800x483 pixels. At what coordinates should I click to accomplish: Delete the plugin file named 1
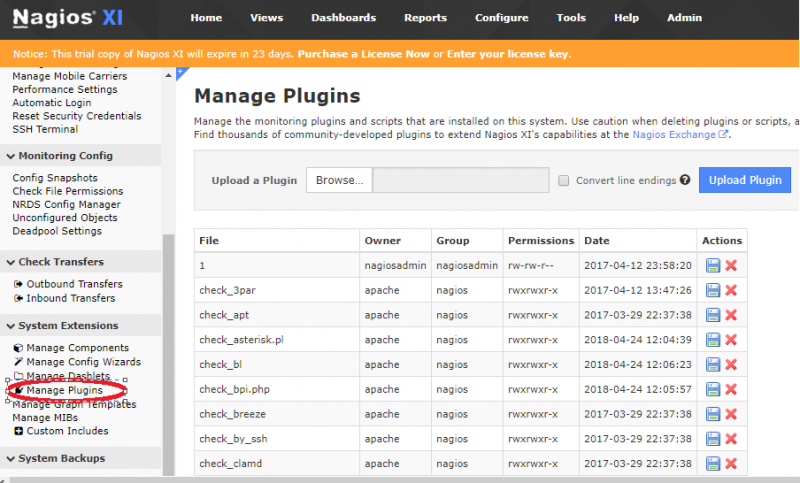point(731,266)
